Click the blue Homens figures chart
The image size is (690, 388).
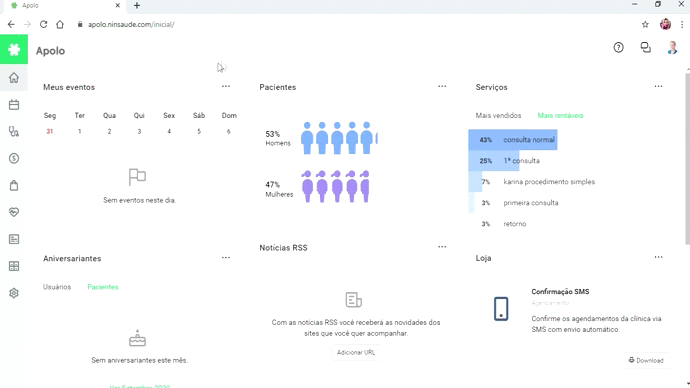pyautogui.click(x=339, y=138)
